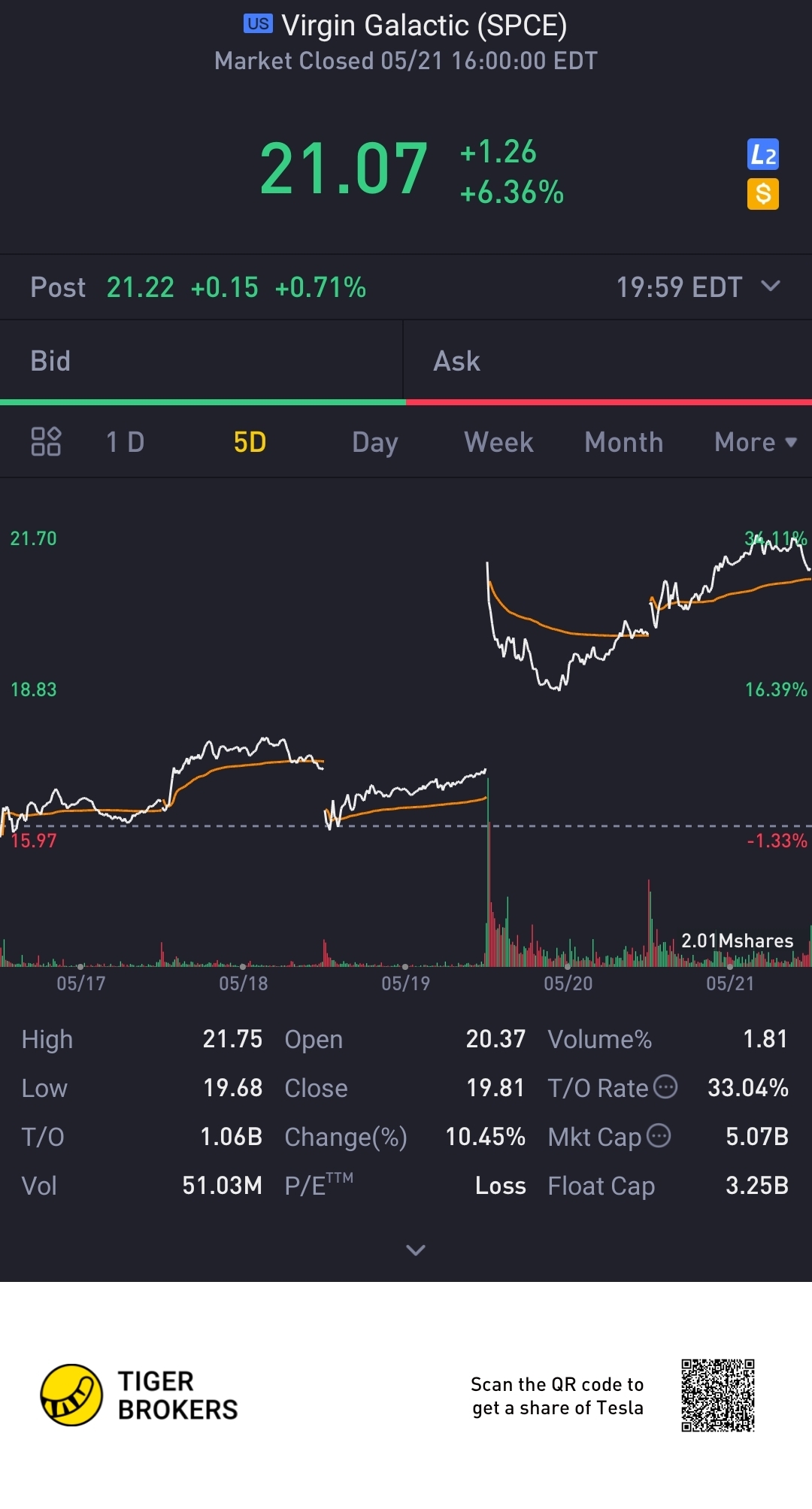
Task: Open the L2 level-two quotes icon
Action: tap(762, 155)
